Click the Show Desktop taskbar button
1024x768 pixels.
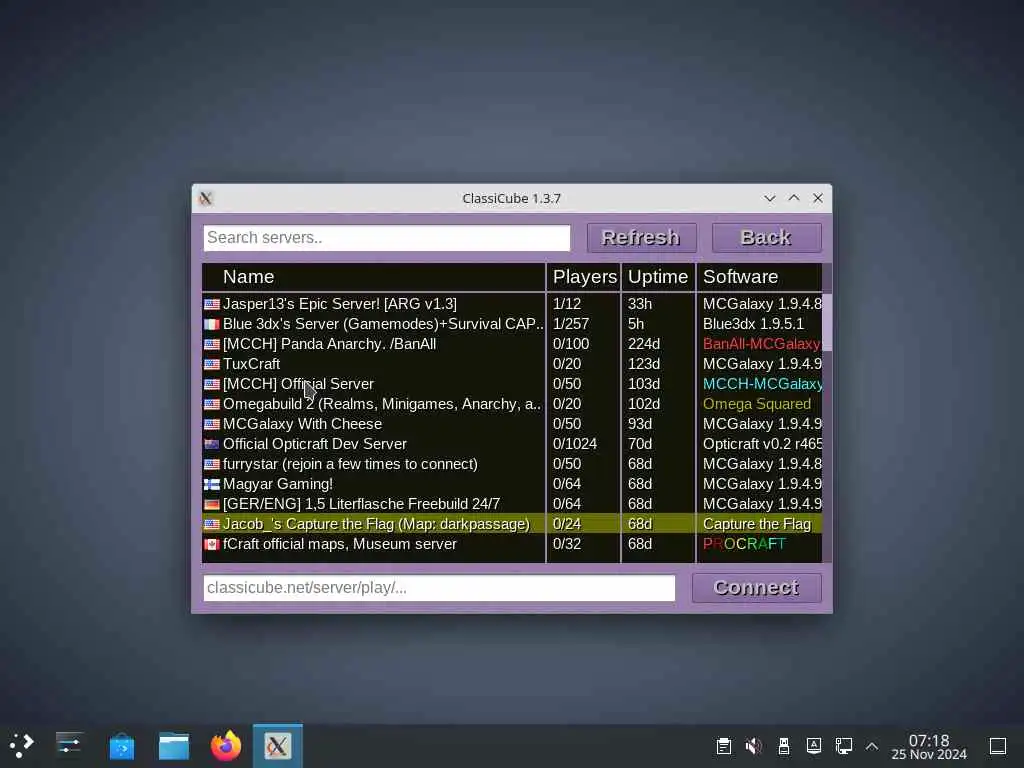pyautogui.click(x=998, y=746)
